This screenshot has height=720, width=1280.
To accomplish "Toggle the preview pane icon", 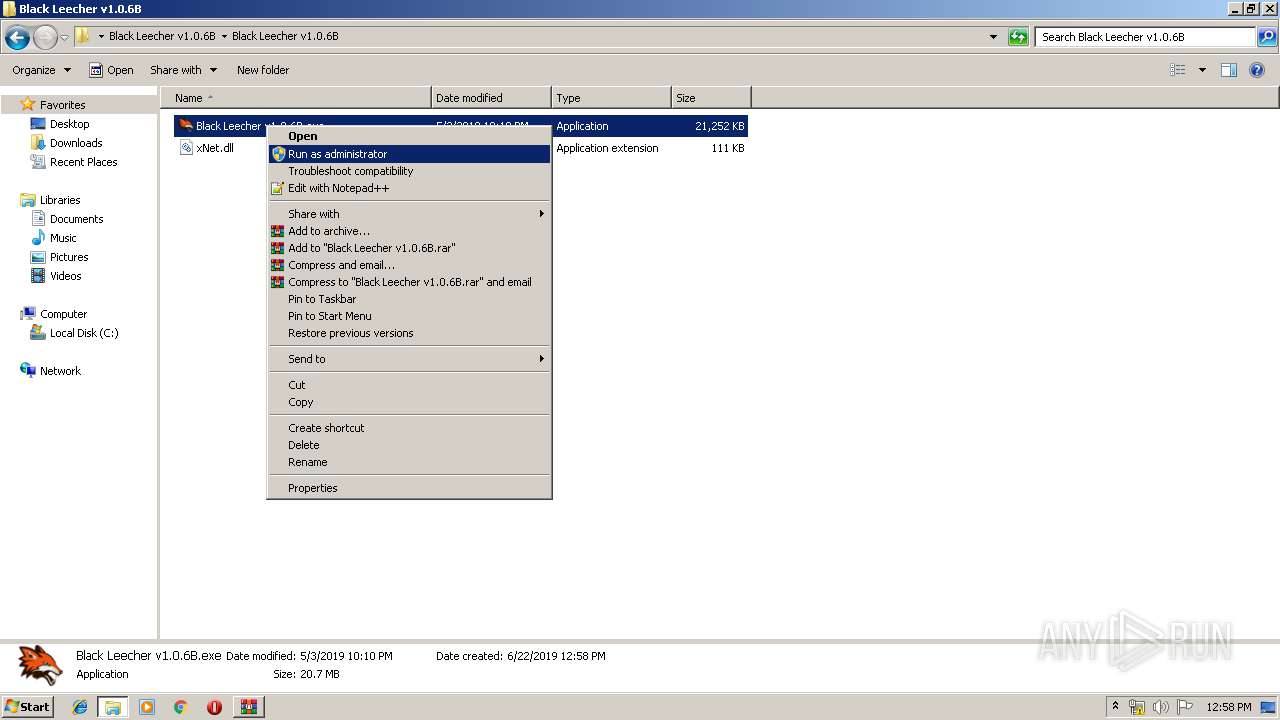I will [x=1229, y=70].
